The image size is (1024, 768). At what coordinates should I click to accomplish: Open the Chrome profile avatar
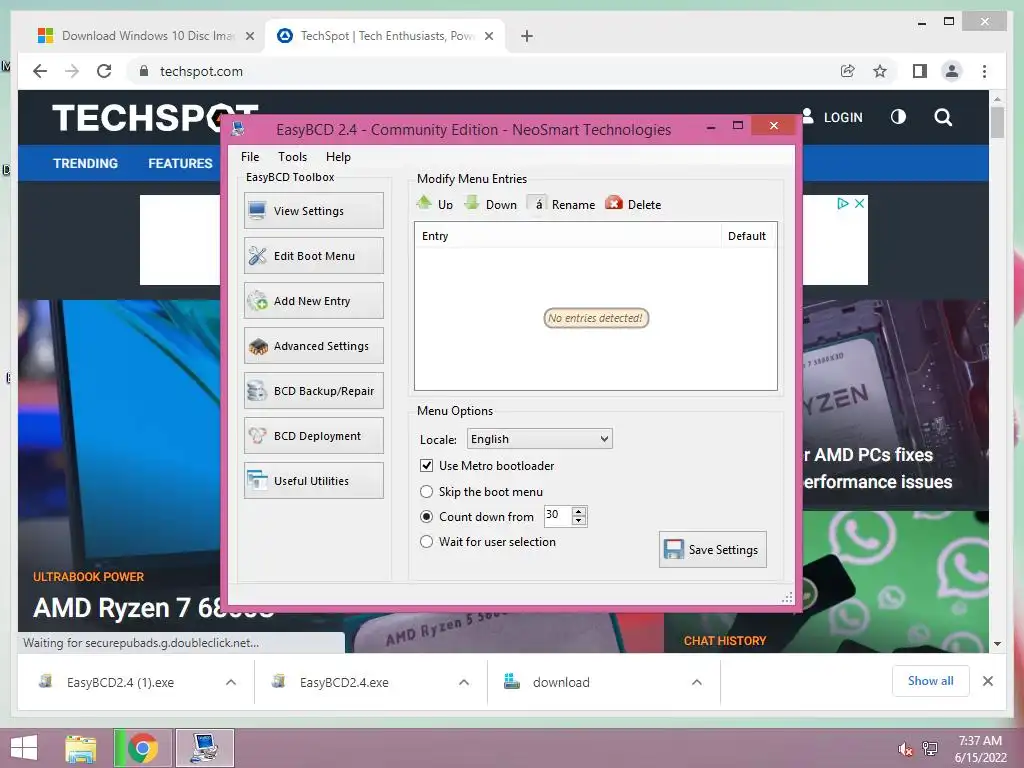[x=952, y=71]
